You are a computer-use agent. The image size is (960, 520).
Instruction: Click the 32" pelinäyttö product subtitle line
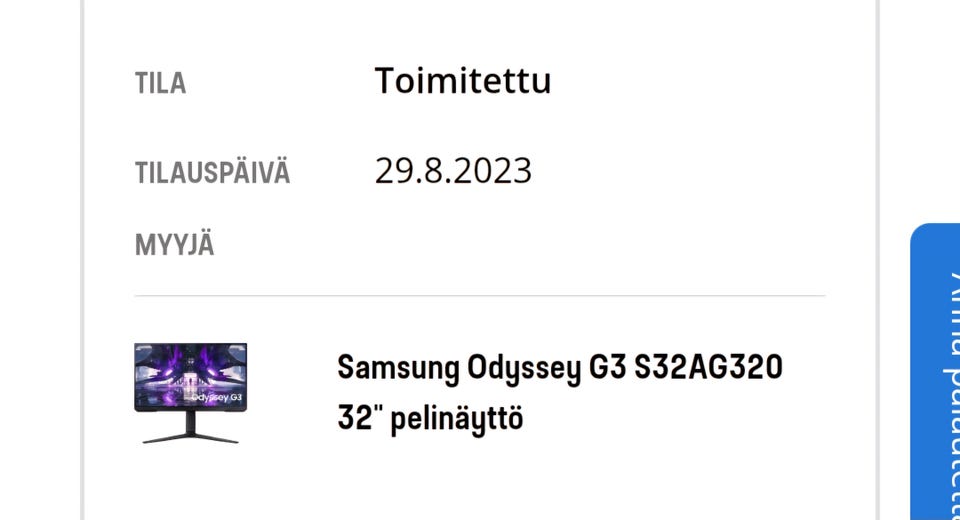(430, 418)
